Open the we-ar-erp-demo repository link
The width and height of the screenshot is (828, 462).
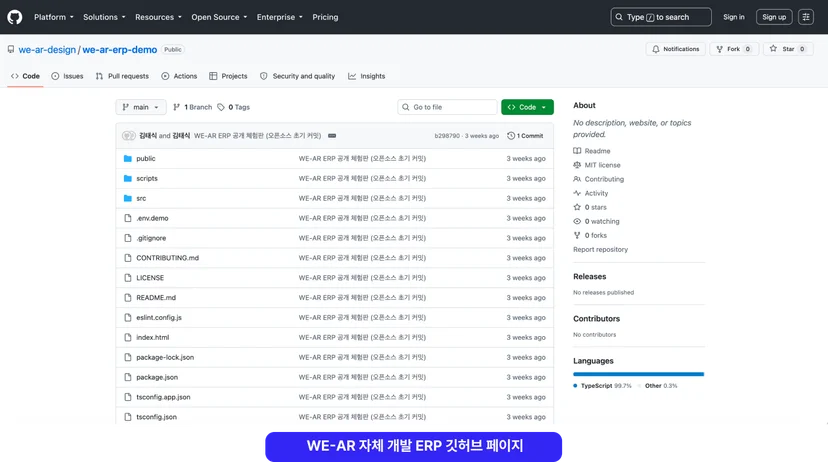click(119, 50)
